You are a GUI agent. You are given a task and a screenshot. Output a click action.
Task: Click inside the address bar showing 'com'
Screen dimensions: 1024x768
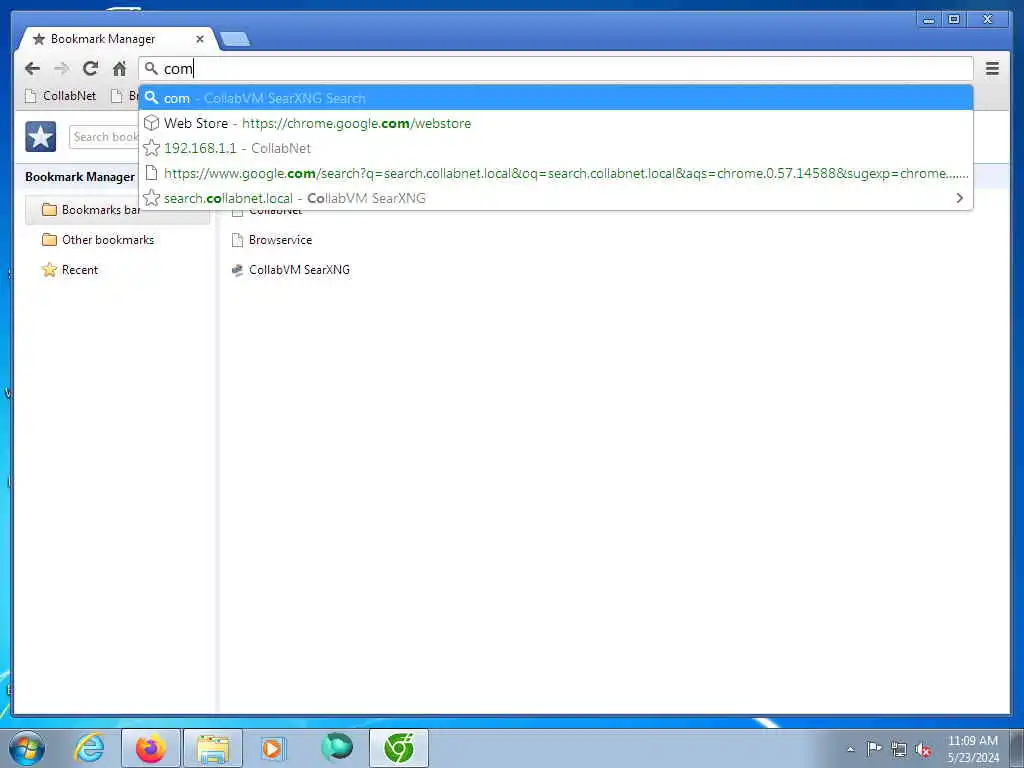[555, 69]
